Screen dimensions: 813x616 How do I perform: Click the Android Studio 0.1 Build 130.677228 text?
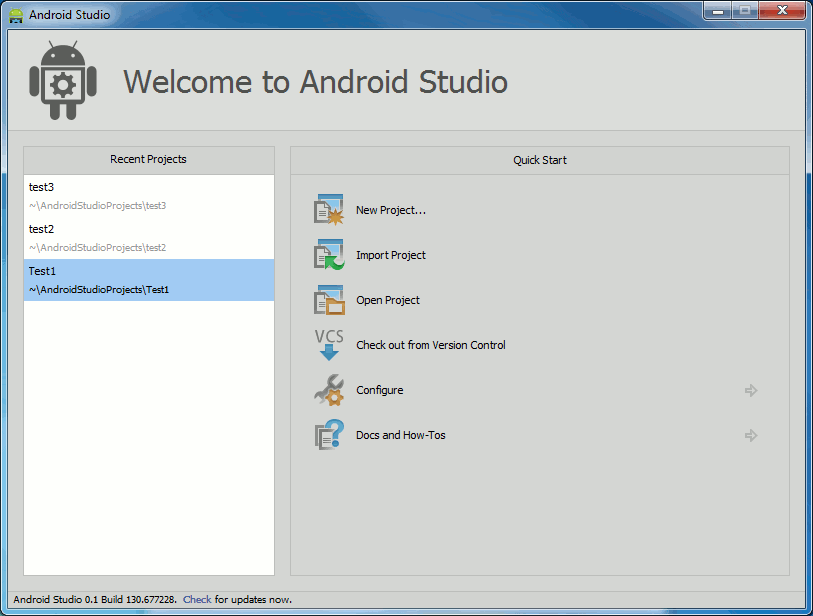[x=94, y=599]
